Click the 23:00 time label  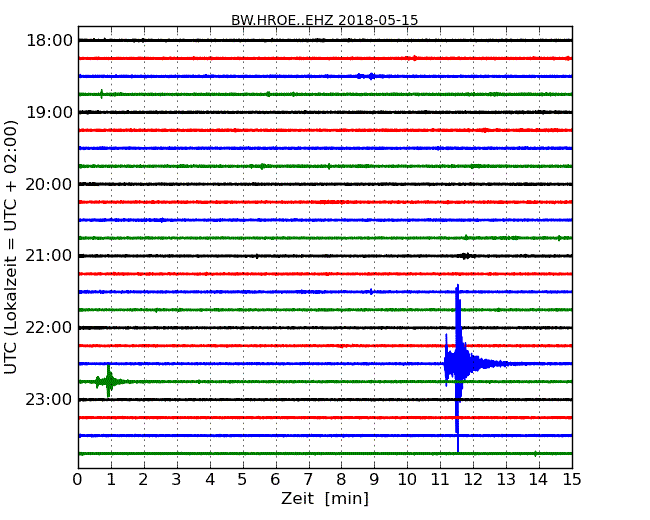click(49, 399)
